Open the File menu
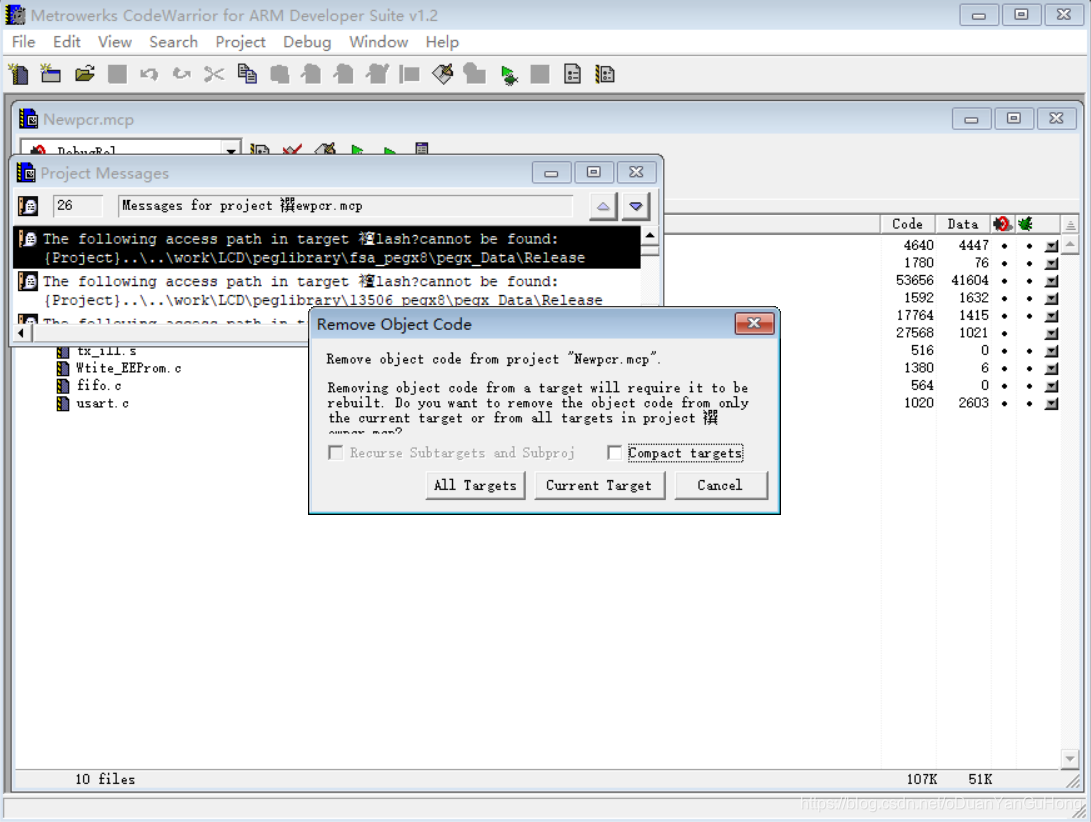The width and height of the screenshot is (1091, 822). [x=23, y=42]
